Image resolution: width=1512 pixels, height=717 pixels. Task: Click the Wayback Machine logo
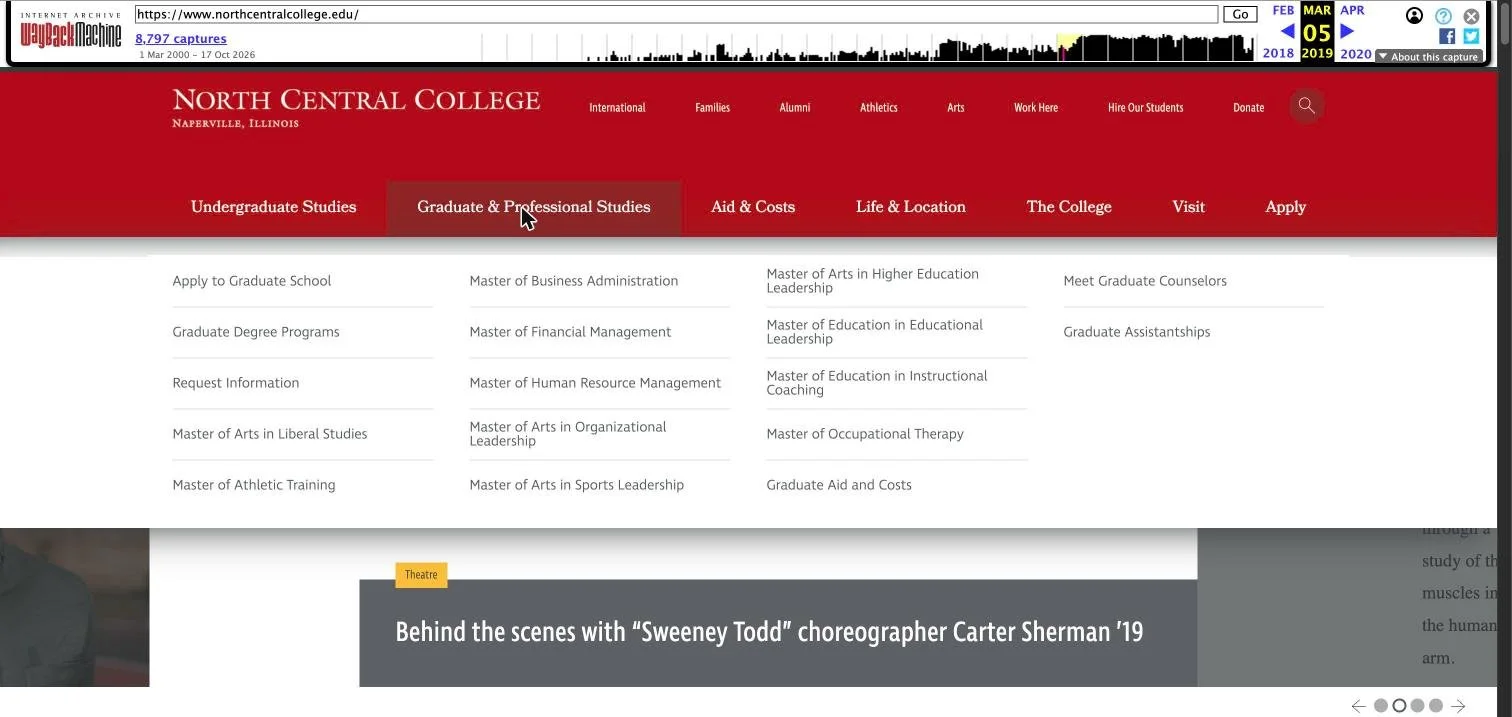(x=71, y=33)
